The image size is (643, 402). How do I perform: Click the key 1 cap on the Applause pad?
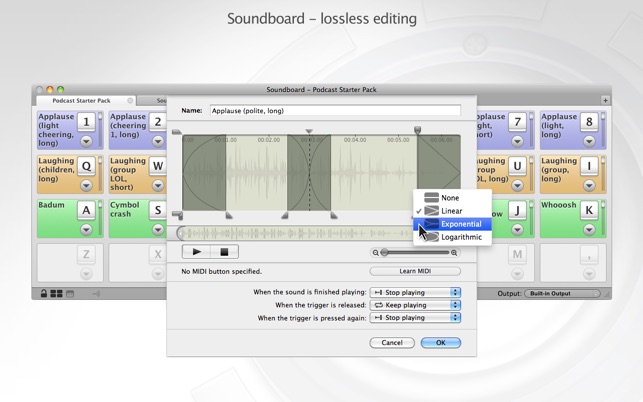coord(87,122)
